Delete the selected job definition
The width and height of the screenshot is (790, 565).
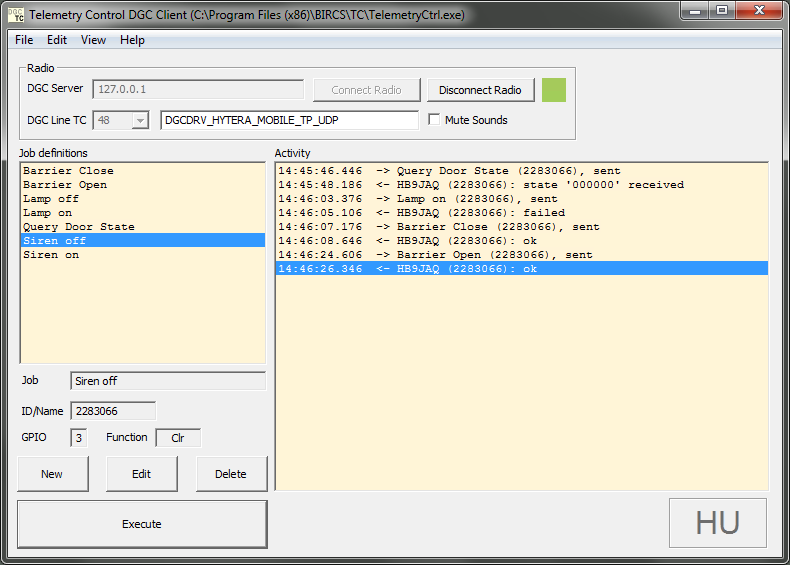[231, 474]
